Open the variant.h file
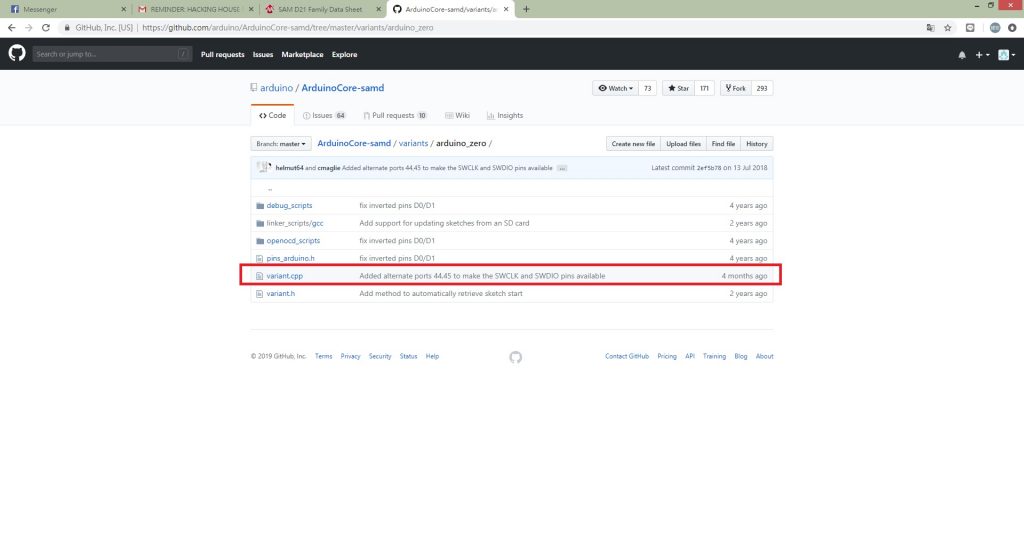This screenshot has height=560, width=1024. pyautogui.click(x=281, y=294)
